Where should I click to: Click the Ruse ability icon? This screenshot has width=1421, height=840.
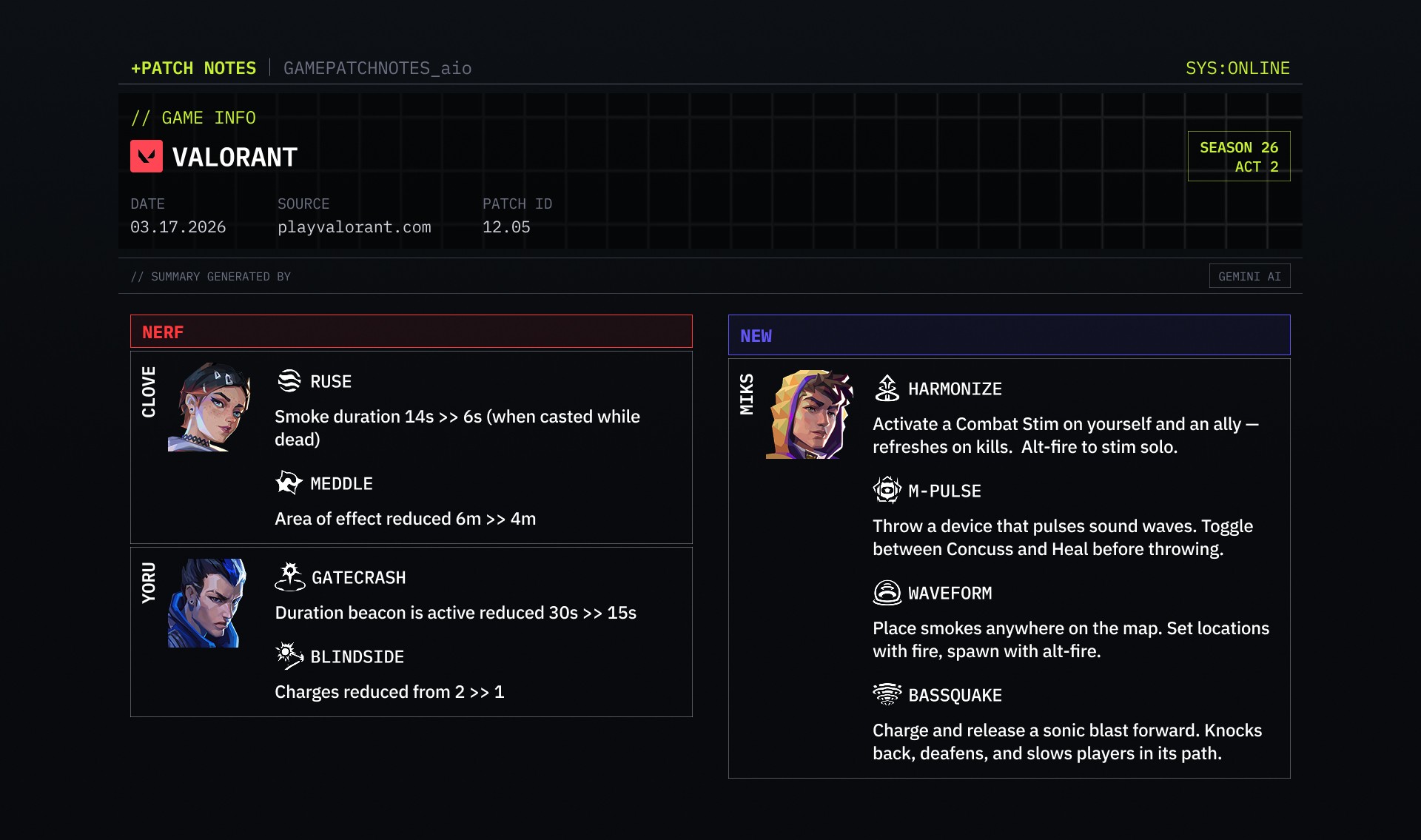[x=289, y=381]
